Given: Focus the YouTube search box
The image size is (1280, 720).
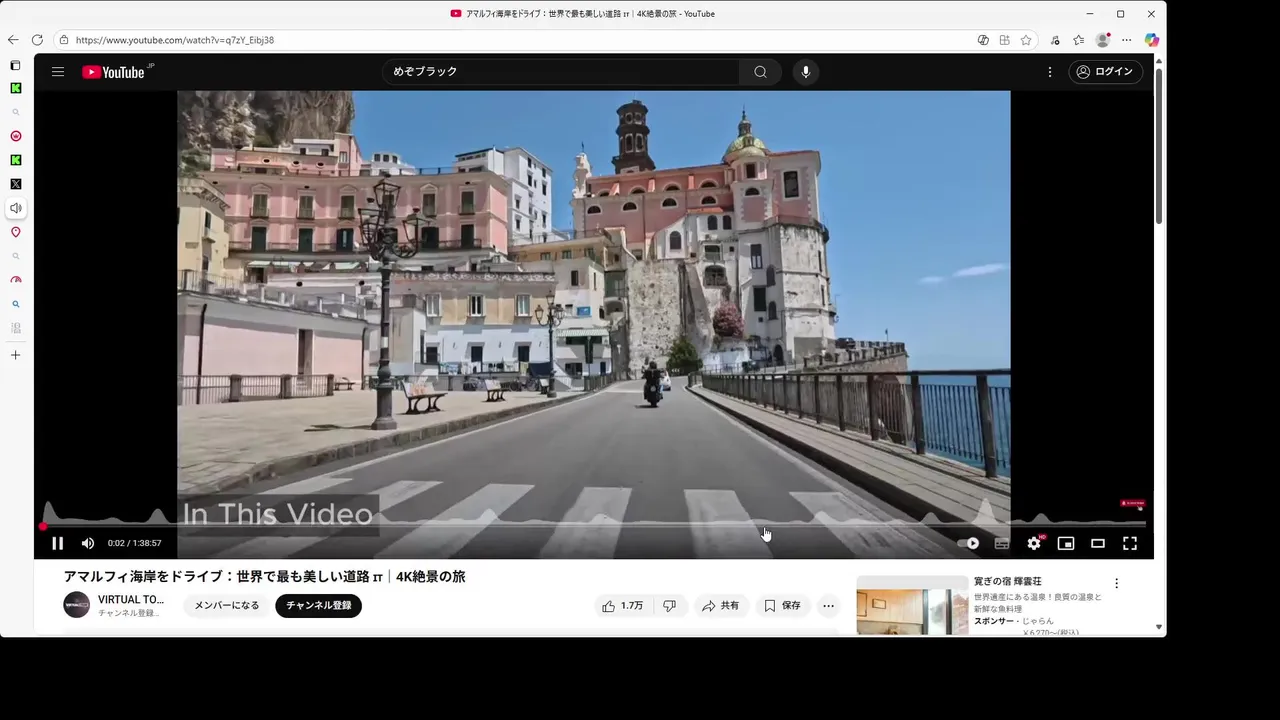Looking at the screenshot, I should point(560,72).
